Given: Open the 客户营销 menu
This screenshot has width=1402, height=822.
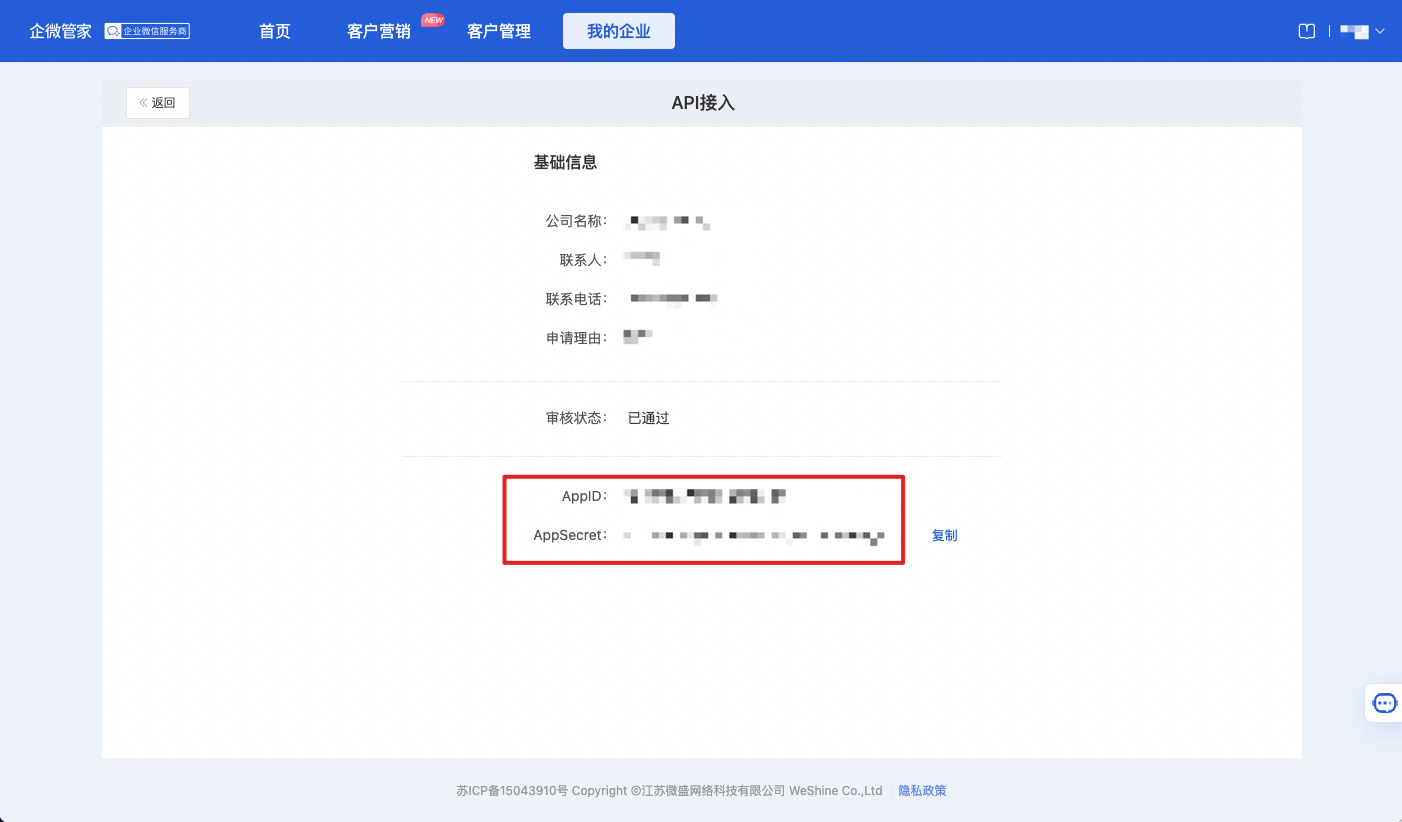Looking at the screenshot, I should coord(379,31).
